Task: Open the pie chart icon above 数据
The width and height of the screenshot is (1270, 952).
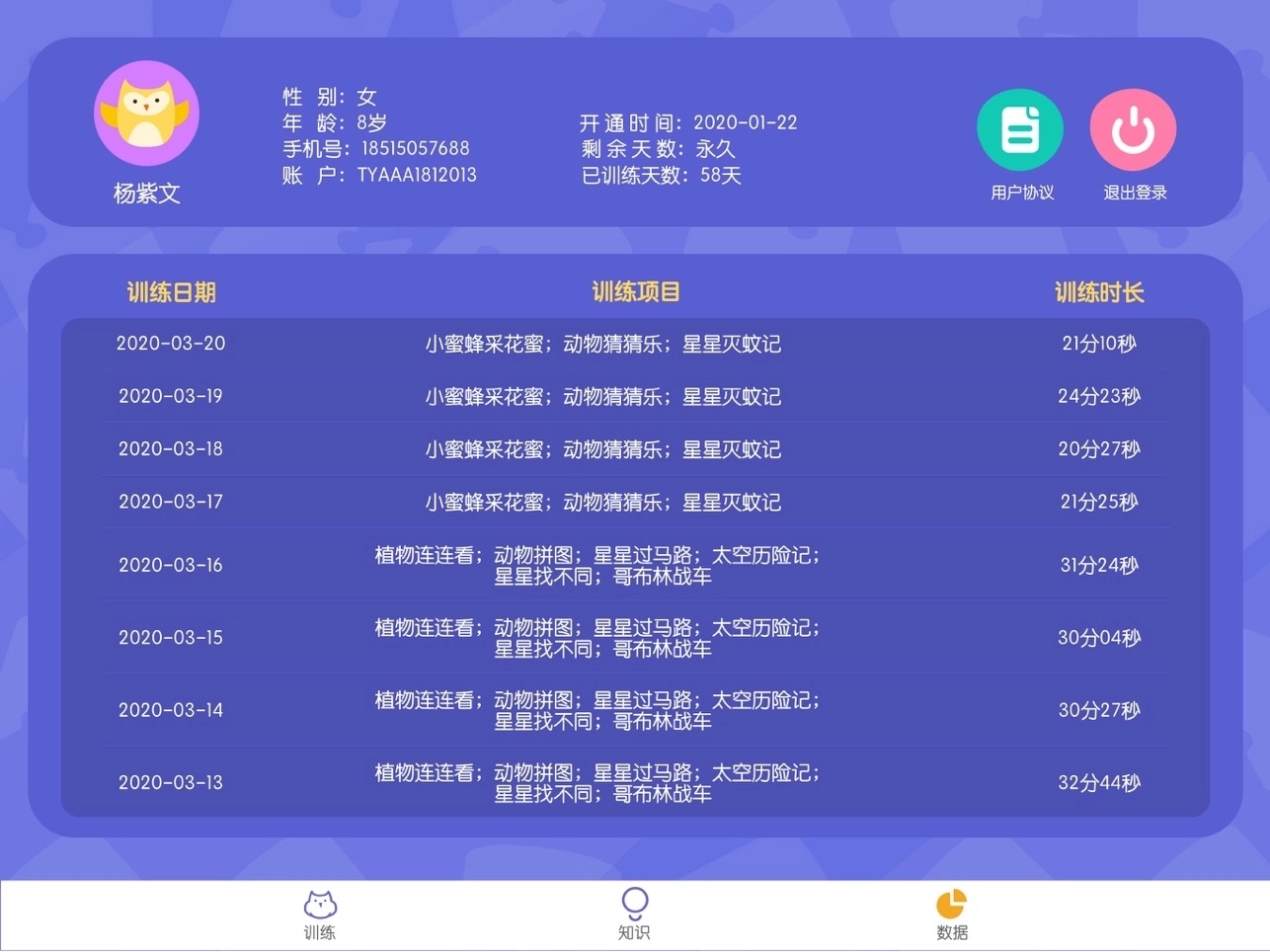Action: [x=949, y=903]
